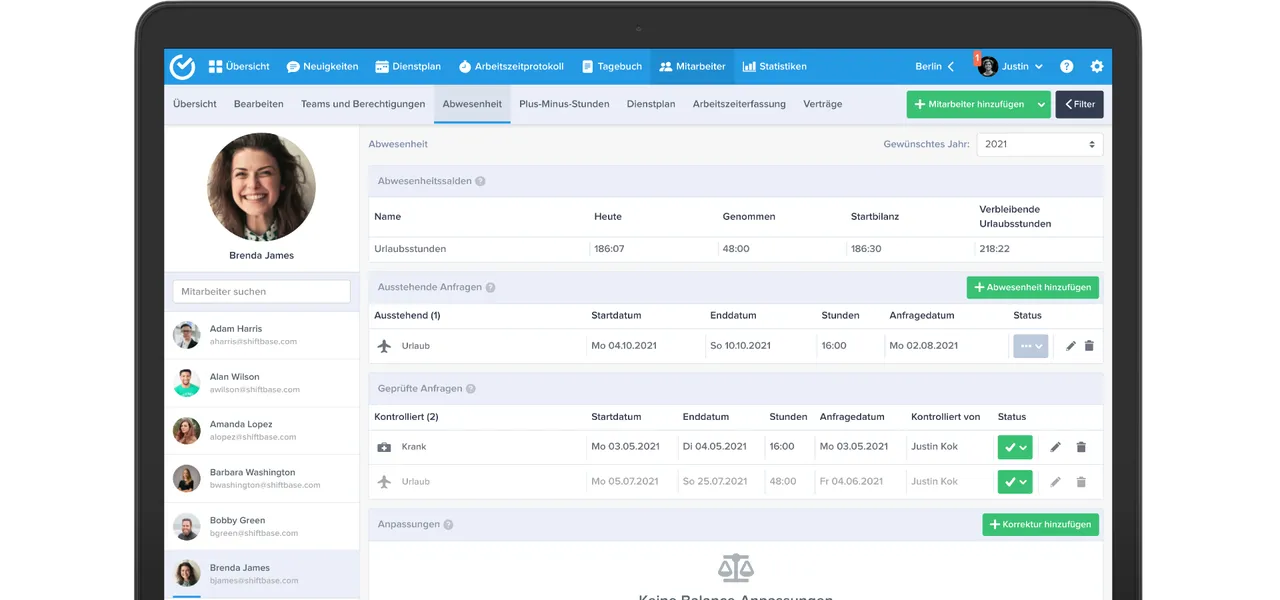Viewport: 1280px width, 600px height.
Task: Open the settings gear icon
Action: tap(1097, 67)
